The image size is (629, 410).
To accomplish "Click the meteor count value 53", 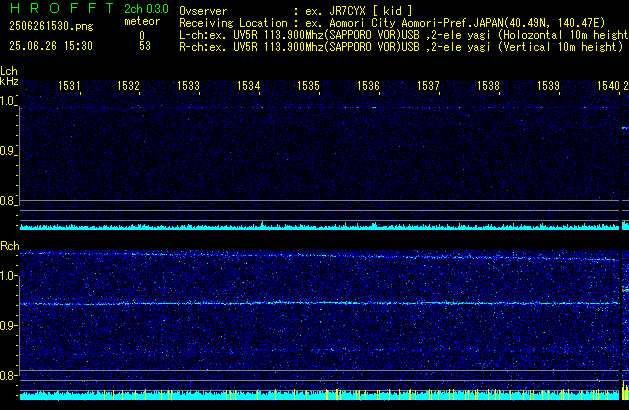I will click(145, 46).
